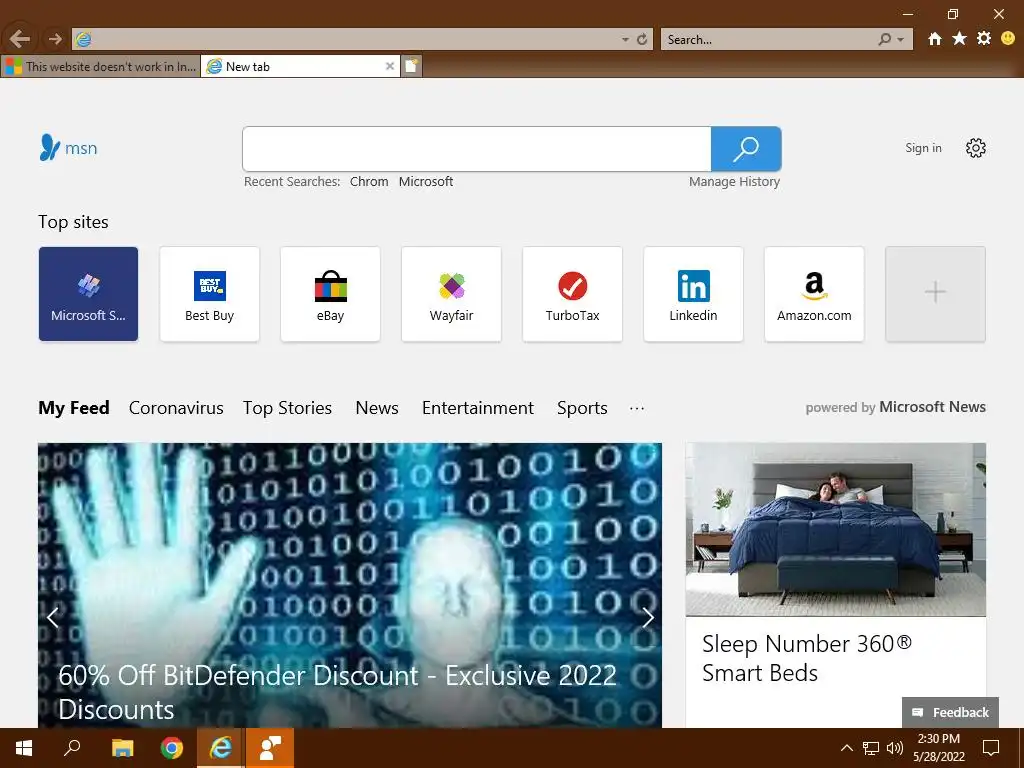Image resolution: width=1024 pixels, height=768 pixels.
Task: Click the smiley feedback icon in toolbar
Action: (1008, 39)
